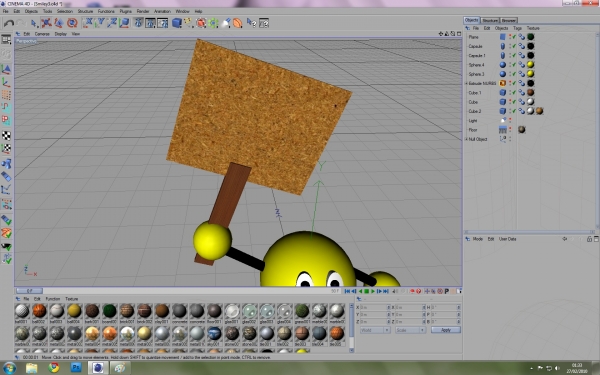Select the Floor object
Viewport: 600px width, 375px height.
(x=473, y=130)
